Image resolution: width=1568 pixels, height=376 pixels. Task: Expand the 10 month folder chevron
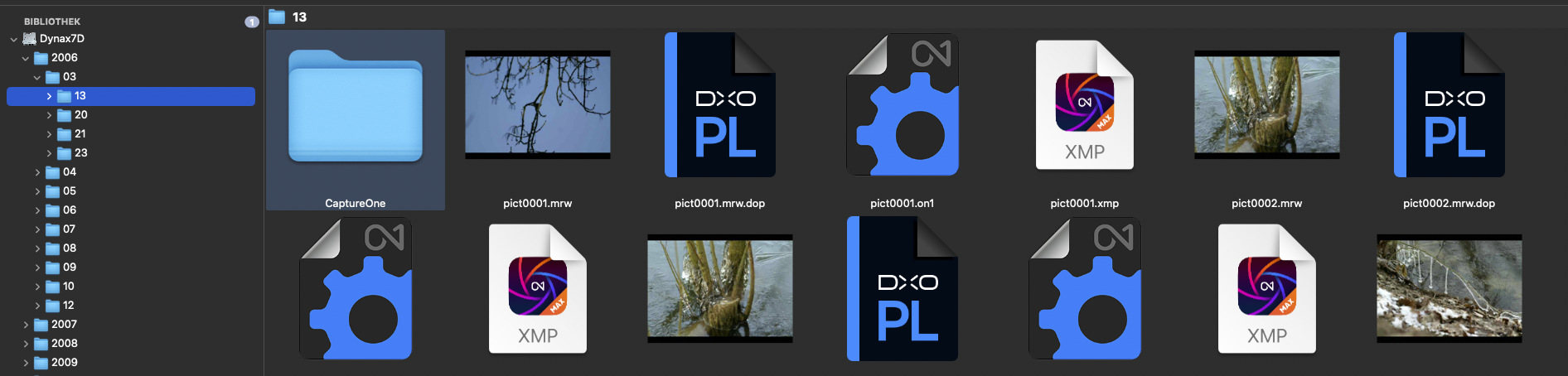37,287
